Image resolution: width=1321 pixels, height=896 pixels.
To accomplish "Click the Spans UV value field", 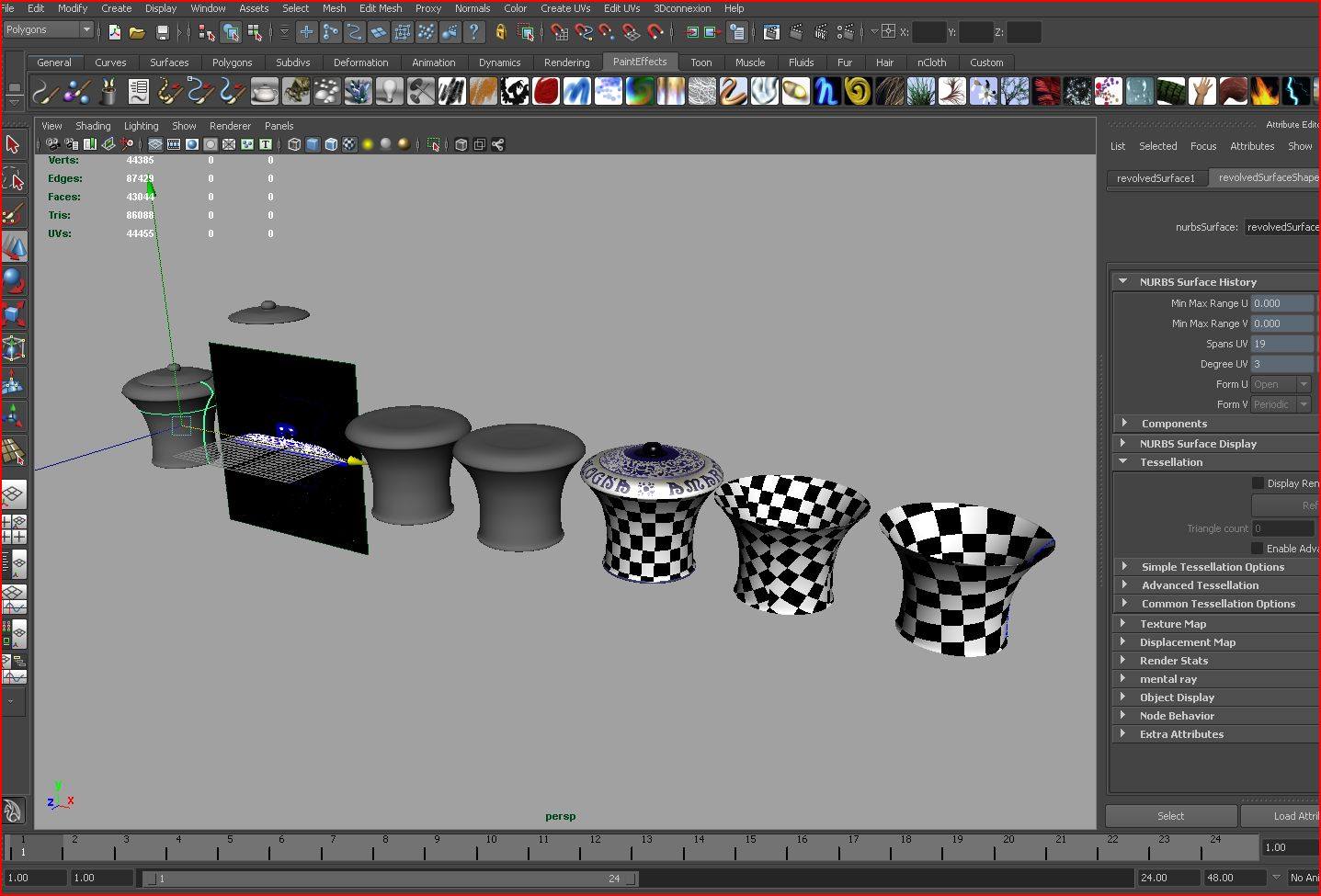I will (1281, 344).
